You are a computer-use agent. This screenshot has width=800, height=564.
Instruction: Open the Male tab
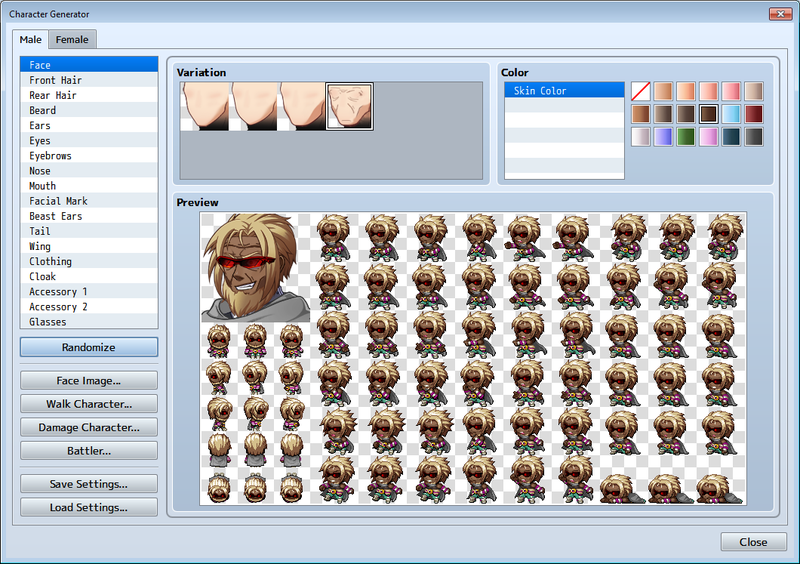click(31, 40)
